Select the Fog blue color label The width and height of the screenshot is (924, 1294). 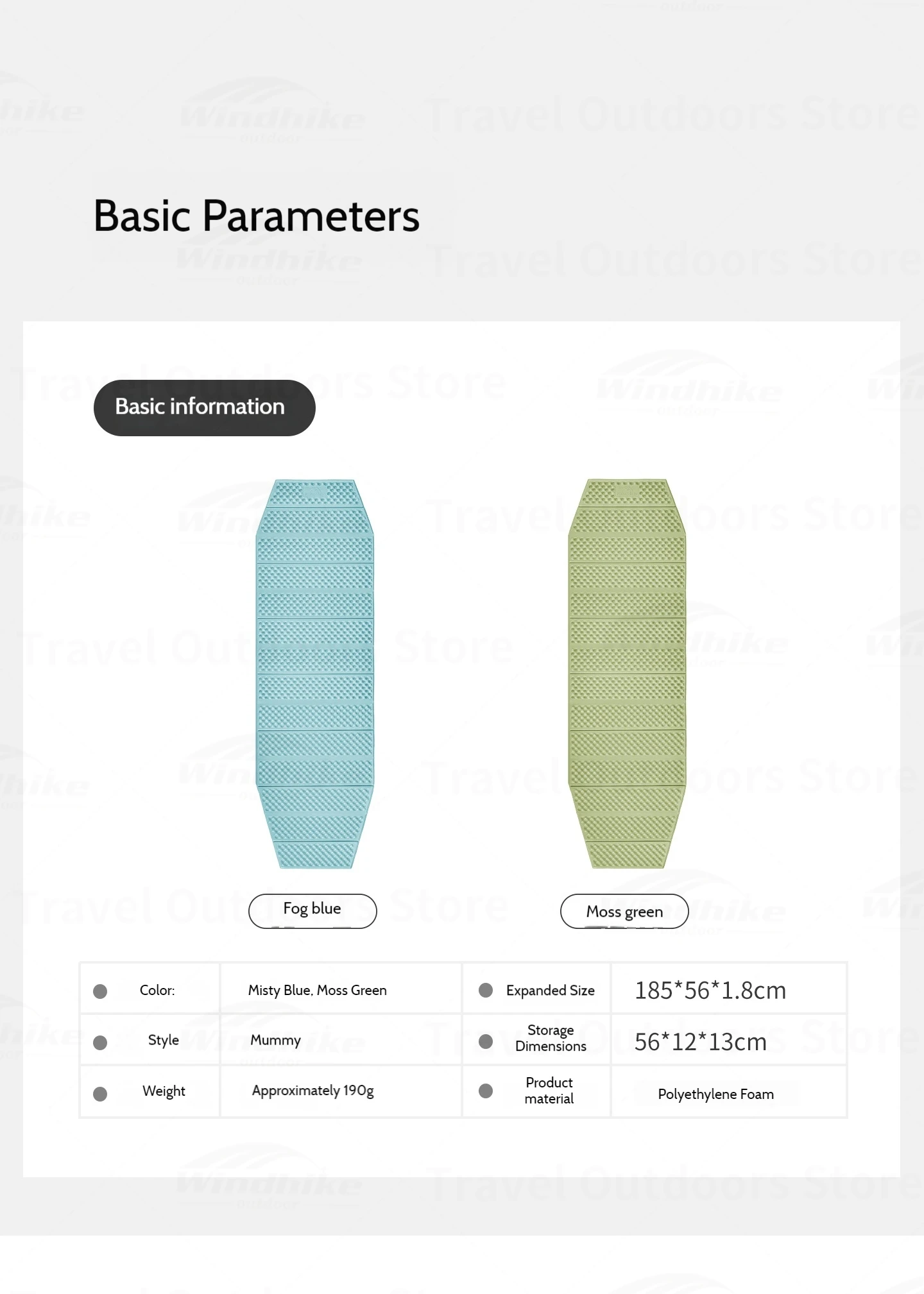[312, 911]
